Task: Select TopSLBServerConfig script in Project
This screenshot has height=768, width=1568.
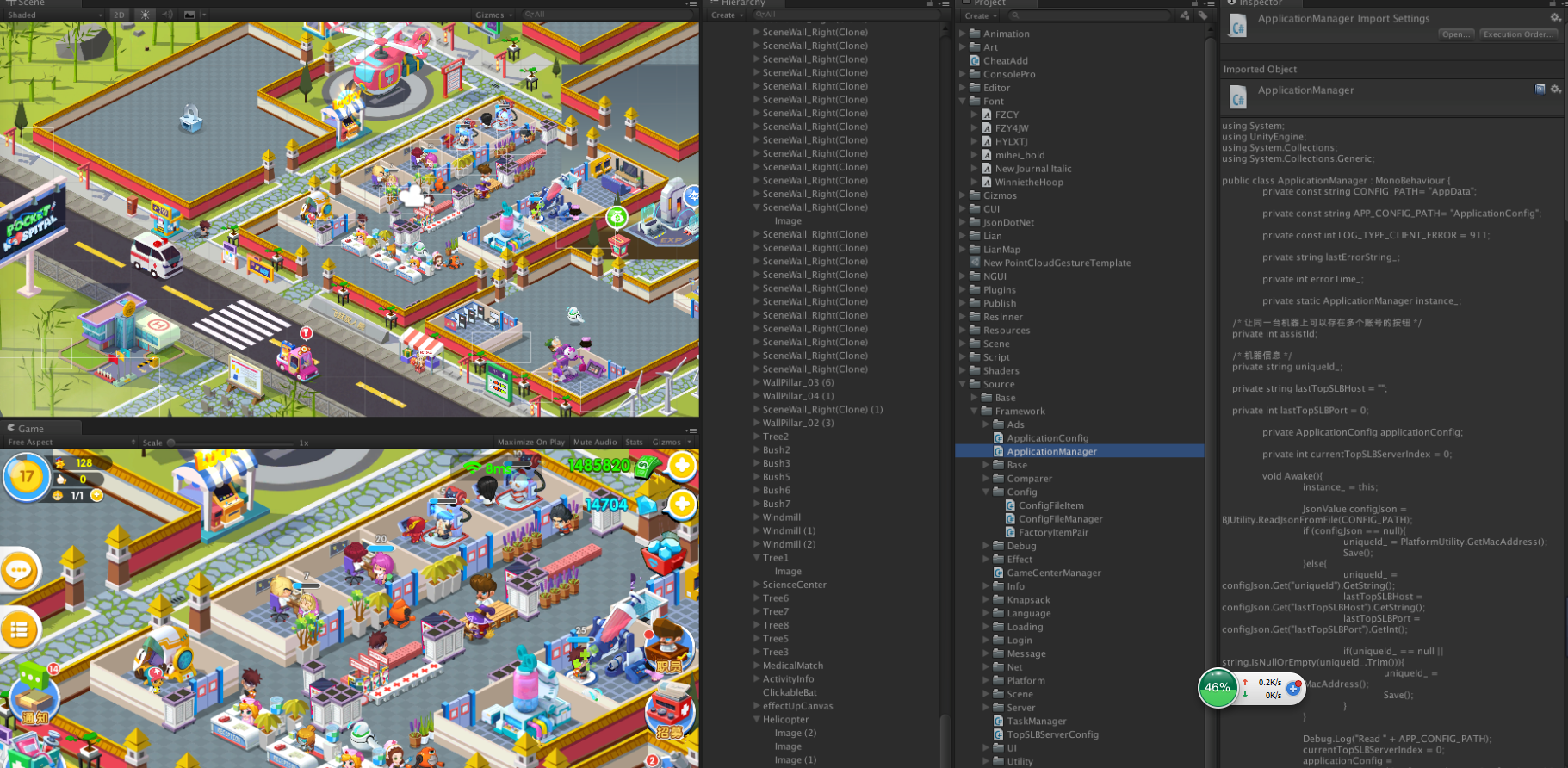Action: tap(1052, 734)
